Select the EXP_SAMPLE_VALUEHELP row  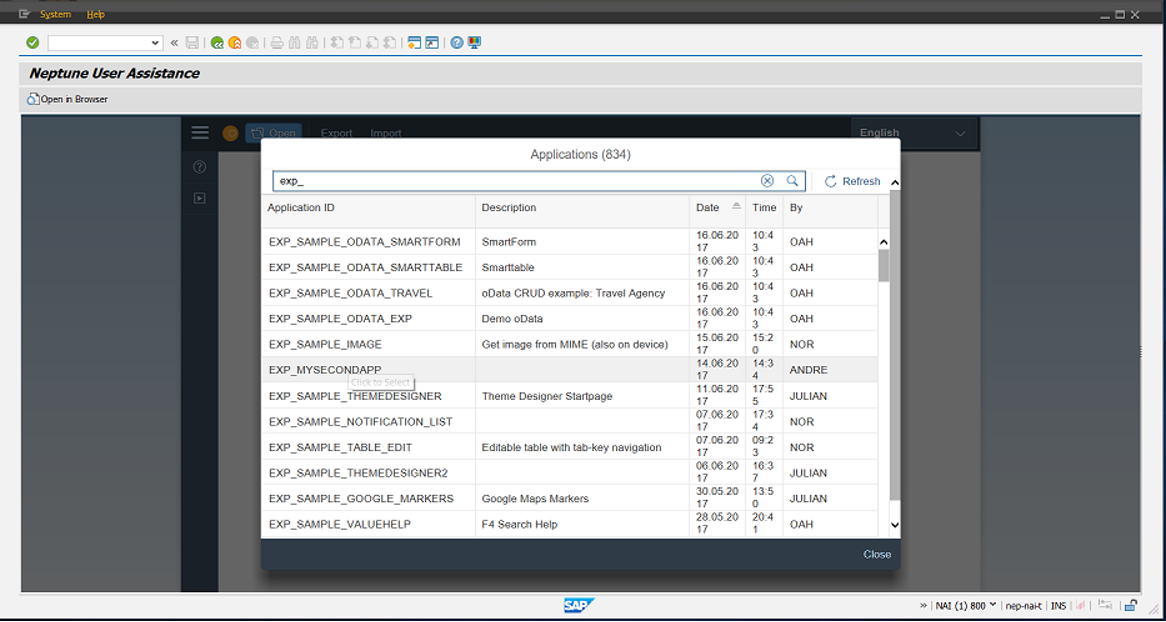[570, 525]
